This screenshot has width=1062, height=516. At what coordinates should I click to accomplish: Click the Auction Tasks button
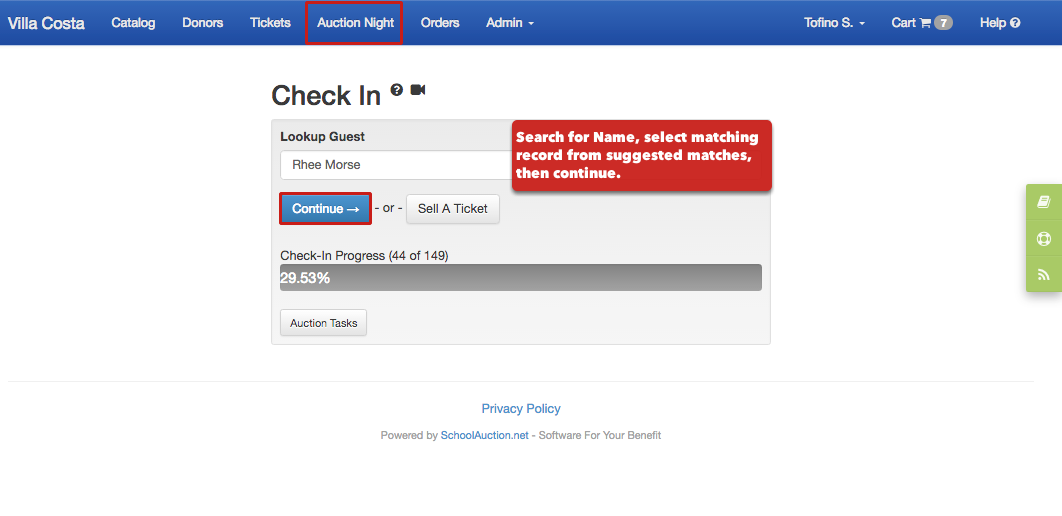(324, 323)
